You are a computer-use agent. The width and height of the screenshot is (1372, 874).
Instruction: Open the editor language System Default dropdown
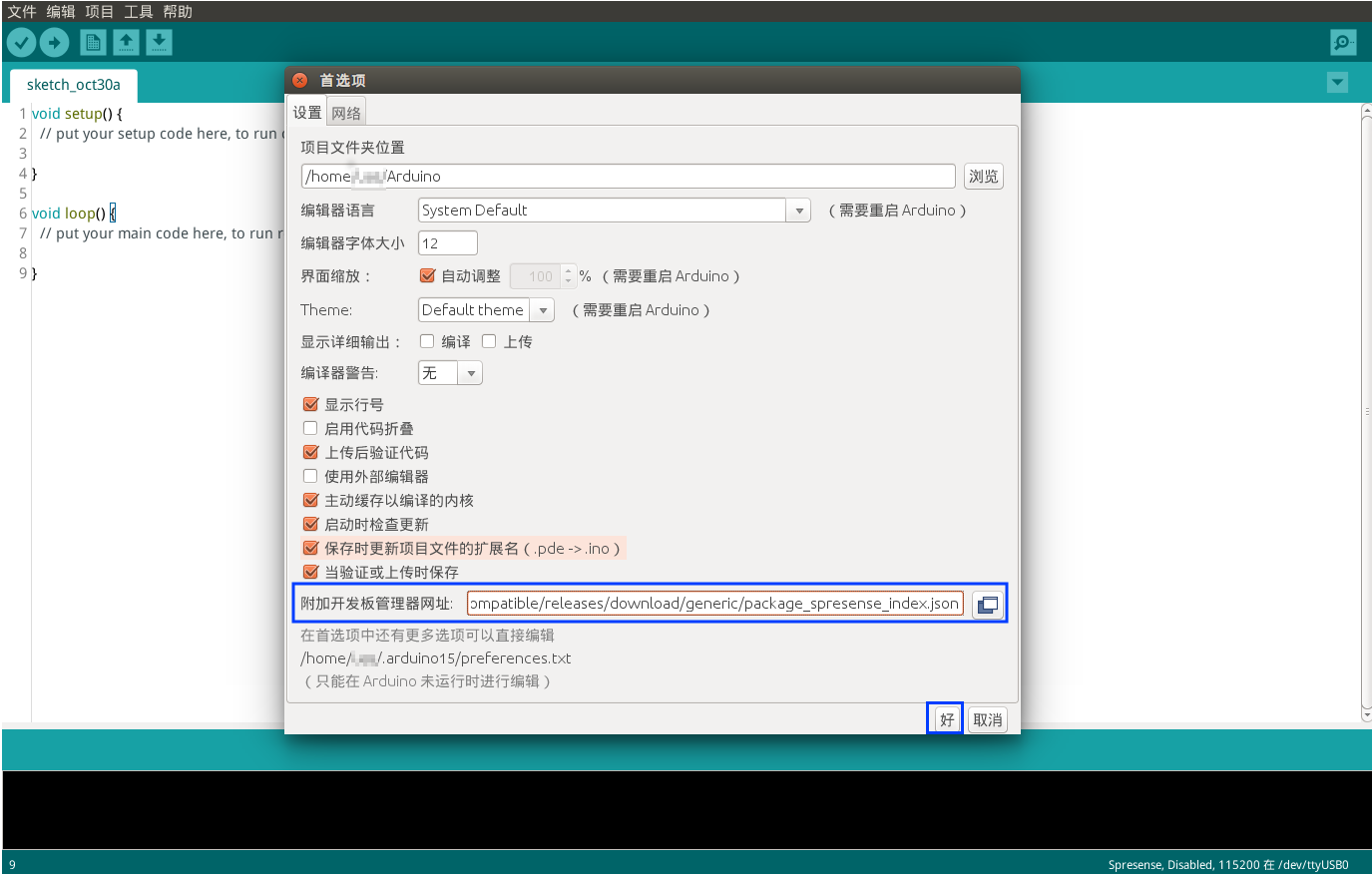click(x=613, y=211)
